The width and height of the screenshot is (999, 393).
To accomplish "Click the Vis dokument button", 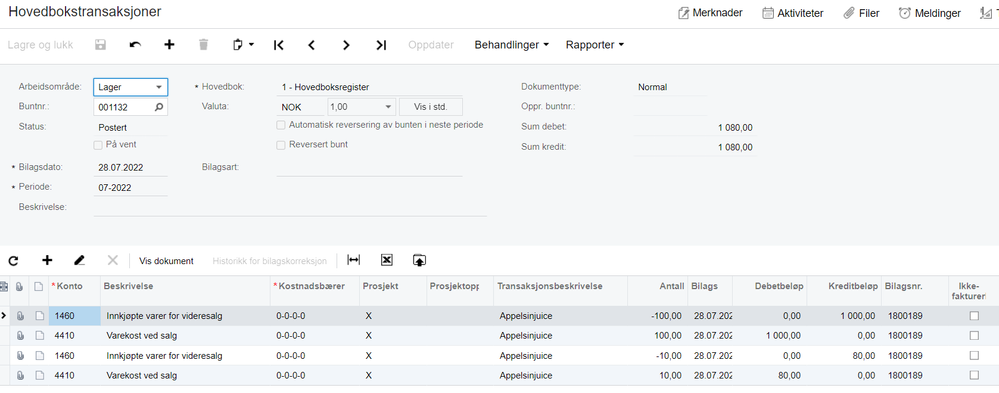I will click(166, 261).
